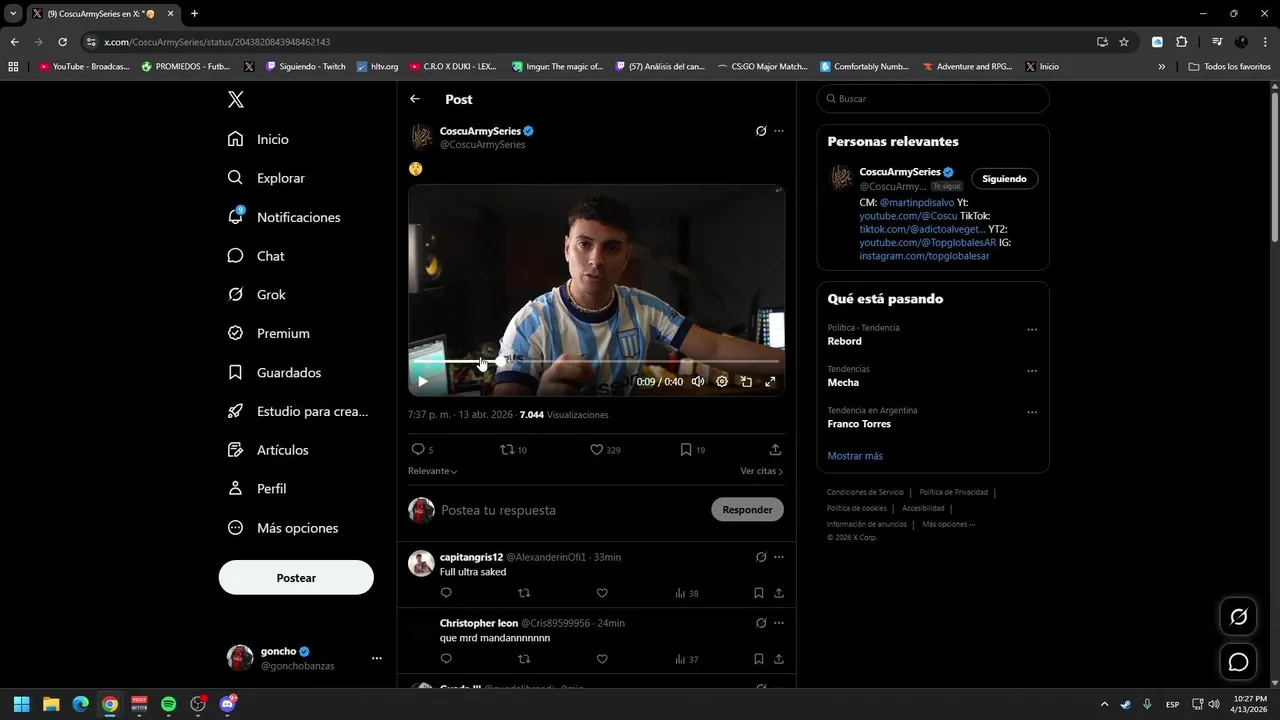Click reply icon with 5 replies
This screenshot has height=720, width=1280.
pyautogui.click(x=418, y=450)
